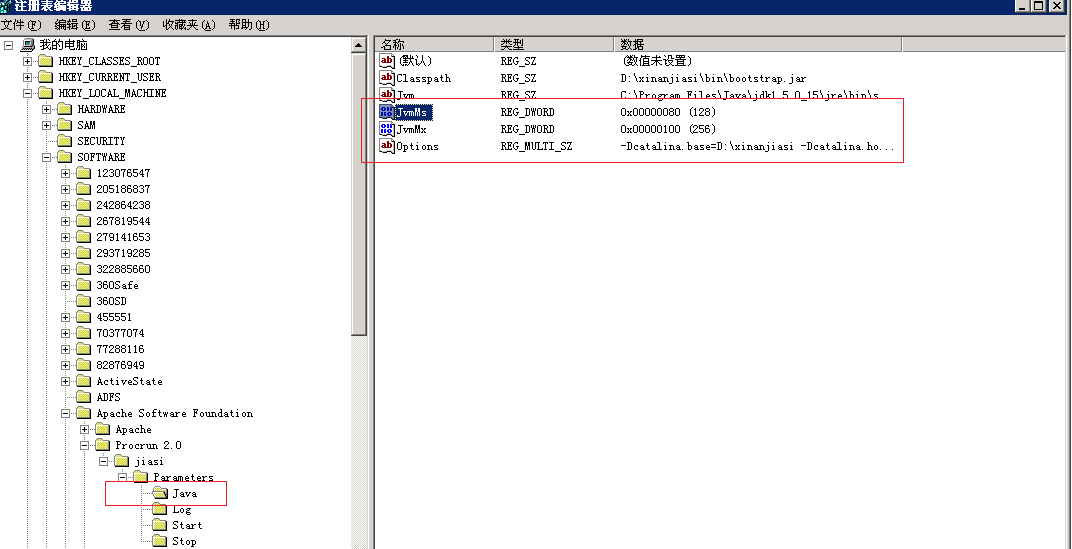Click the Classpath string value icon

(x=387, y=78)
